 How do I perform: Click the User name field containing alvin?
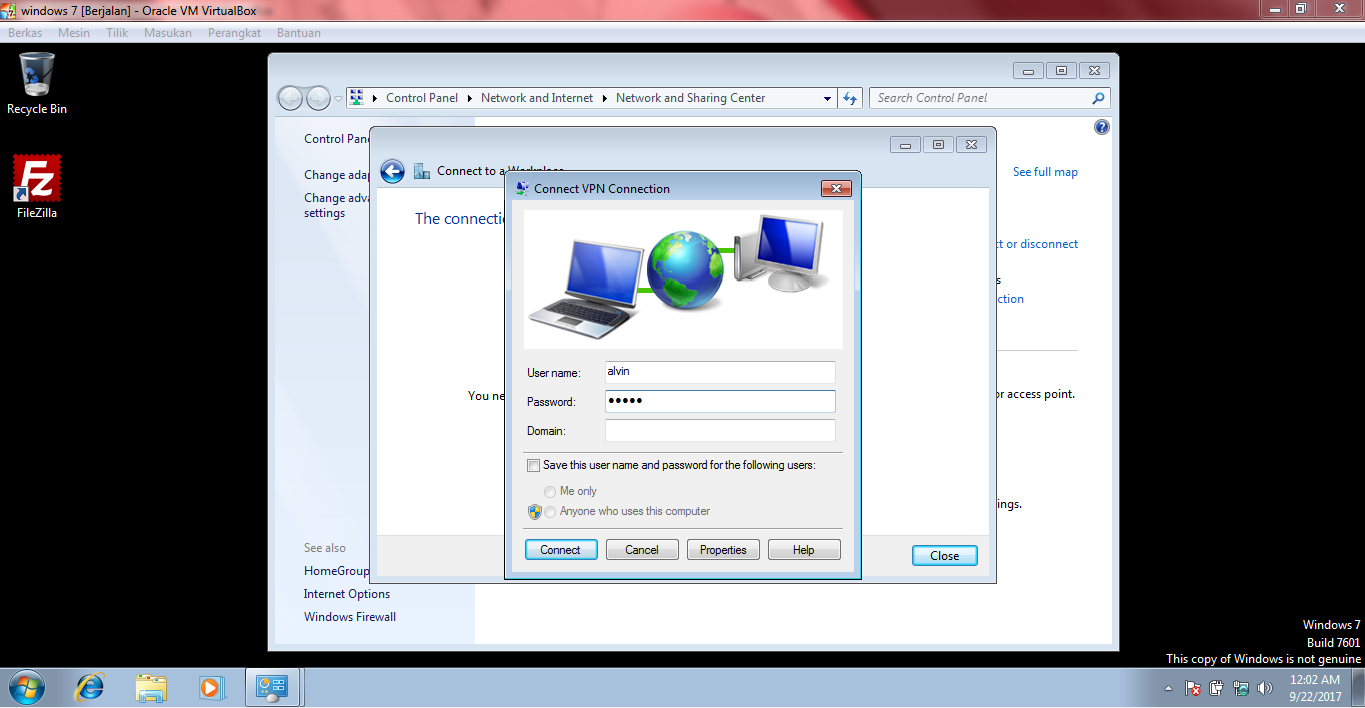pos(720,372)
